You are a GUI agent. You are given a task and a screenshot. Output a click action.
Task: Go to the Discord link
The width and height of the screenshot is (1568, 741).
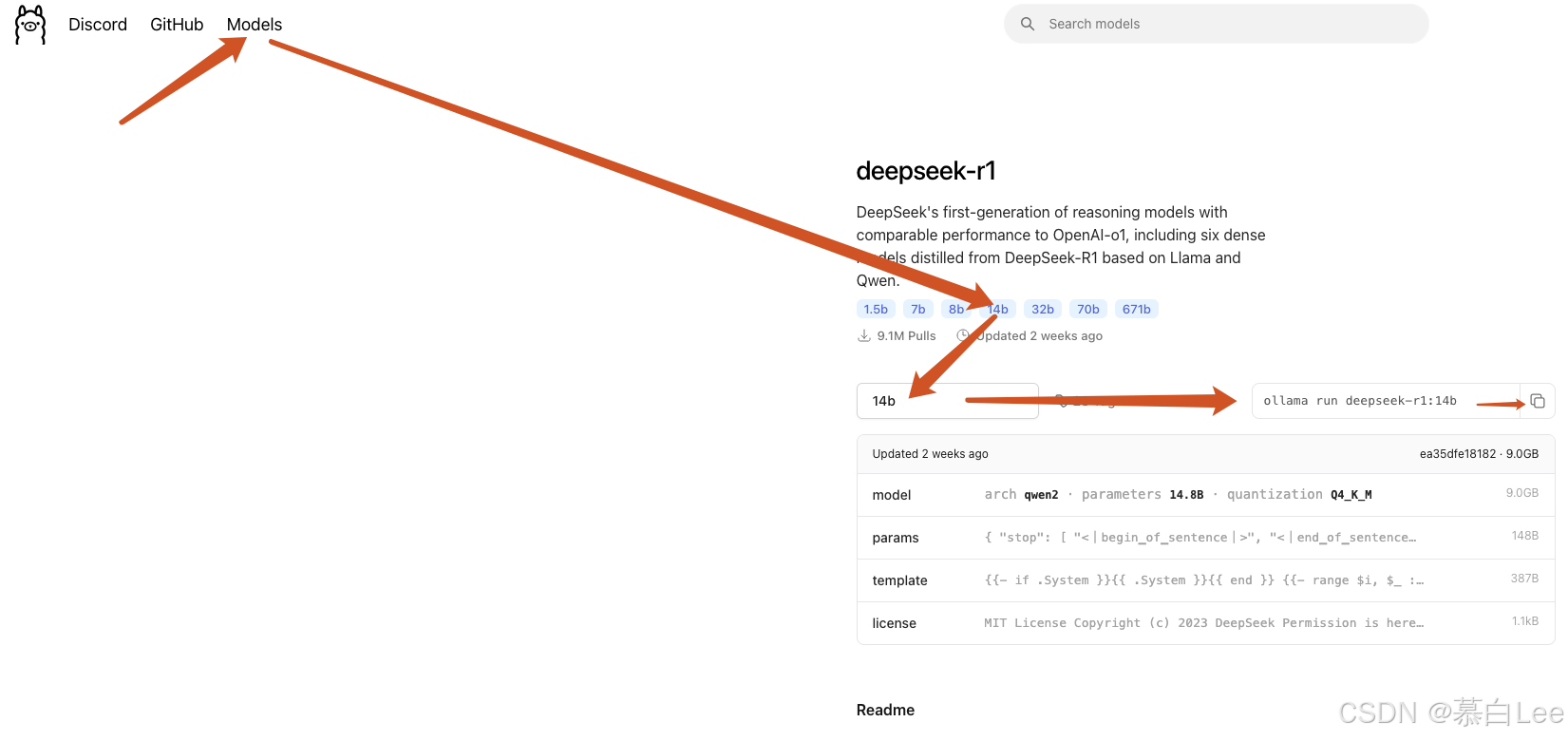tap(98, 25)
